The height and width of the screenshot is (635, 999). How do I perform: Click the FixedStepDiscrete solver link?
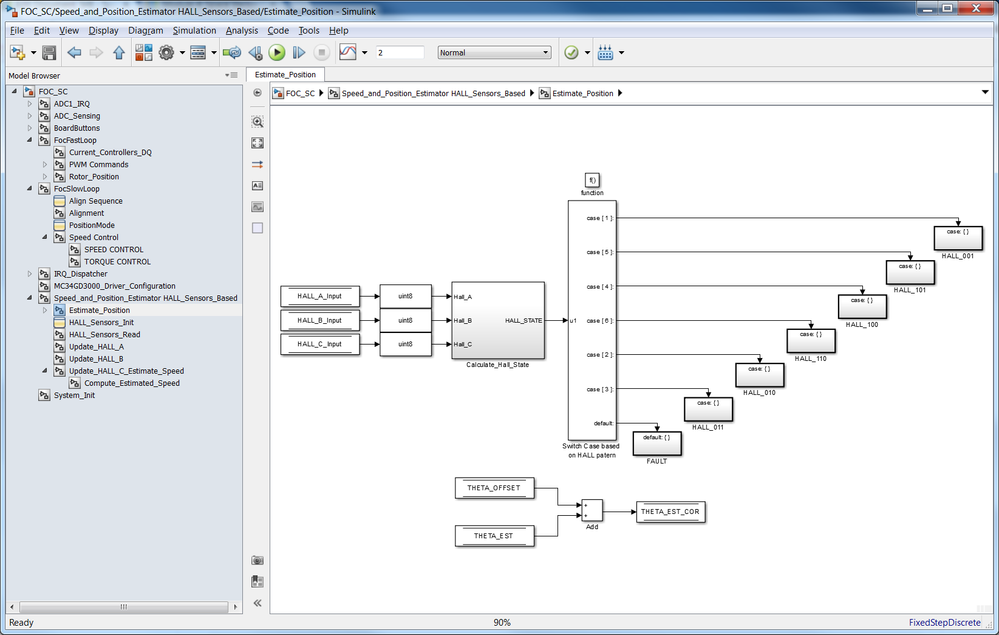[944, 622]
